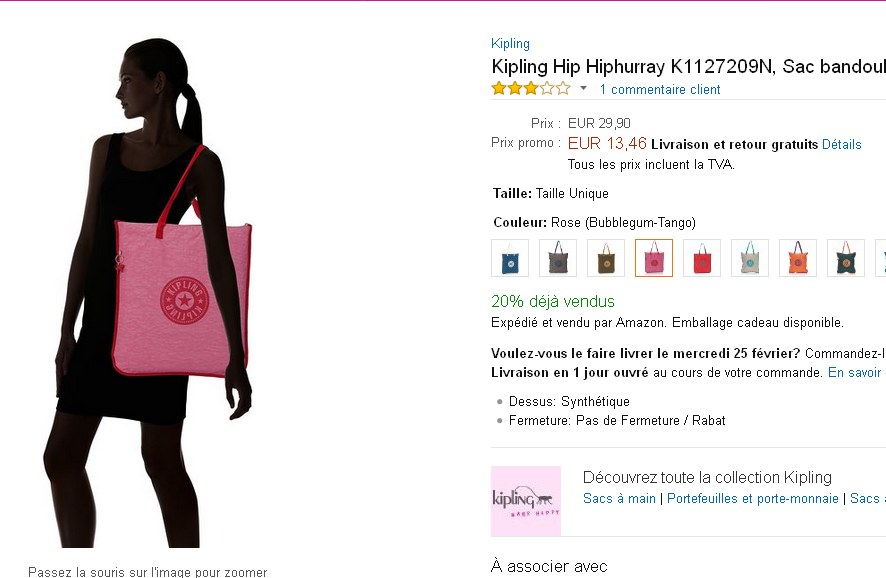Screen dimensions: 886x578
Task: Open the 1 commentaire client link
Action: point(659,89)
